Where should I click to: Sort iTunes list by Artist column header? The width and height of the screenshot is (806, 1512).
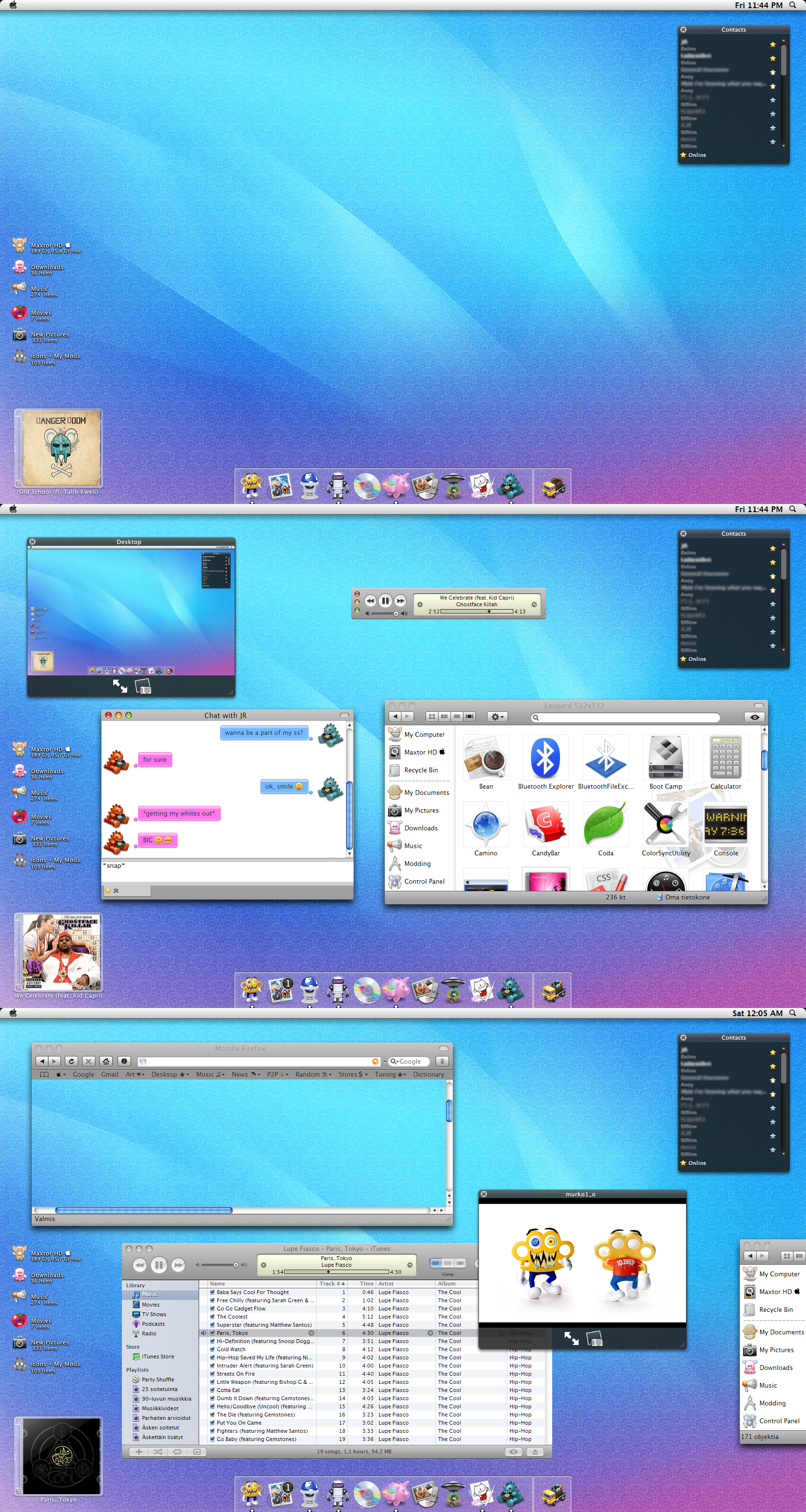(405, 1284)
